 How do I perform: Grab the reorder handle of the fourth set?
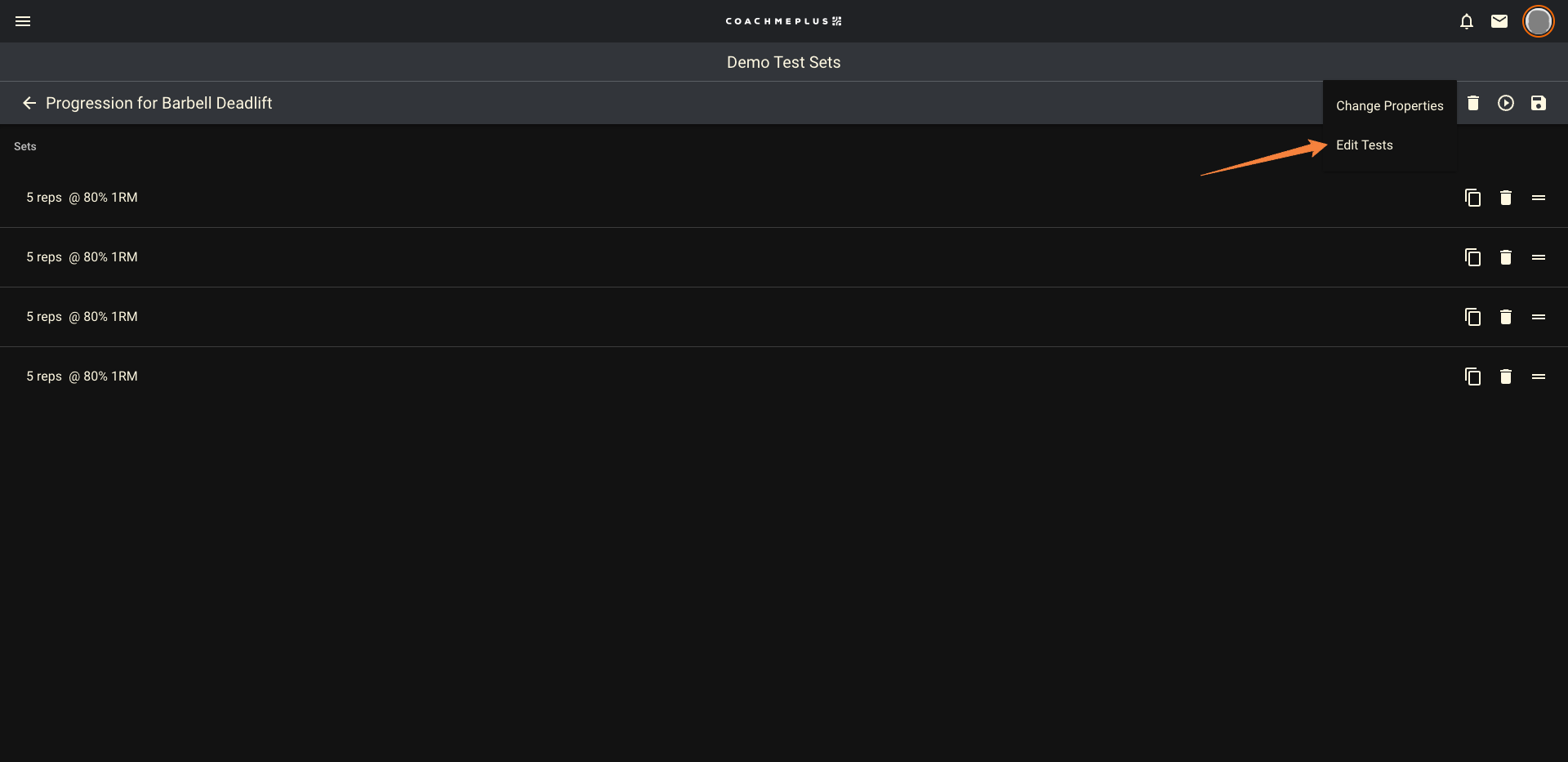click(1539, 377)
